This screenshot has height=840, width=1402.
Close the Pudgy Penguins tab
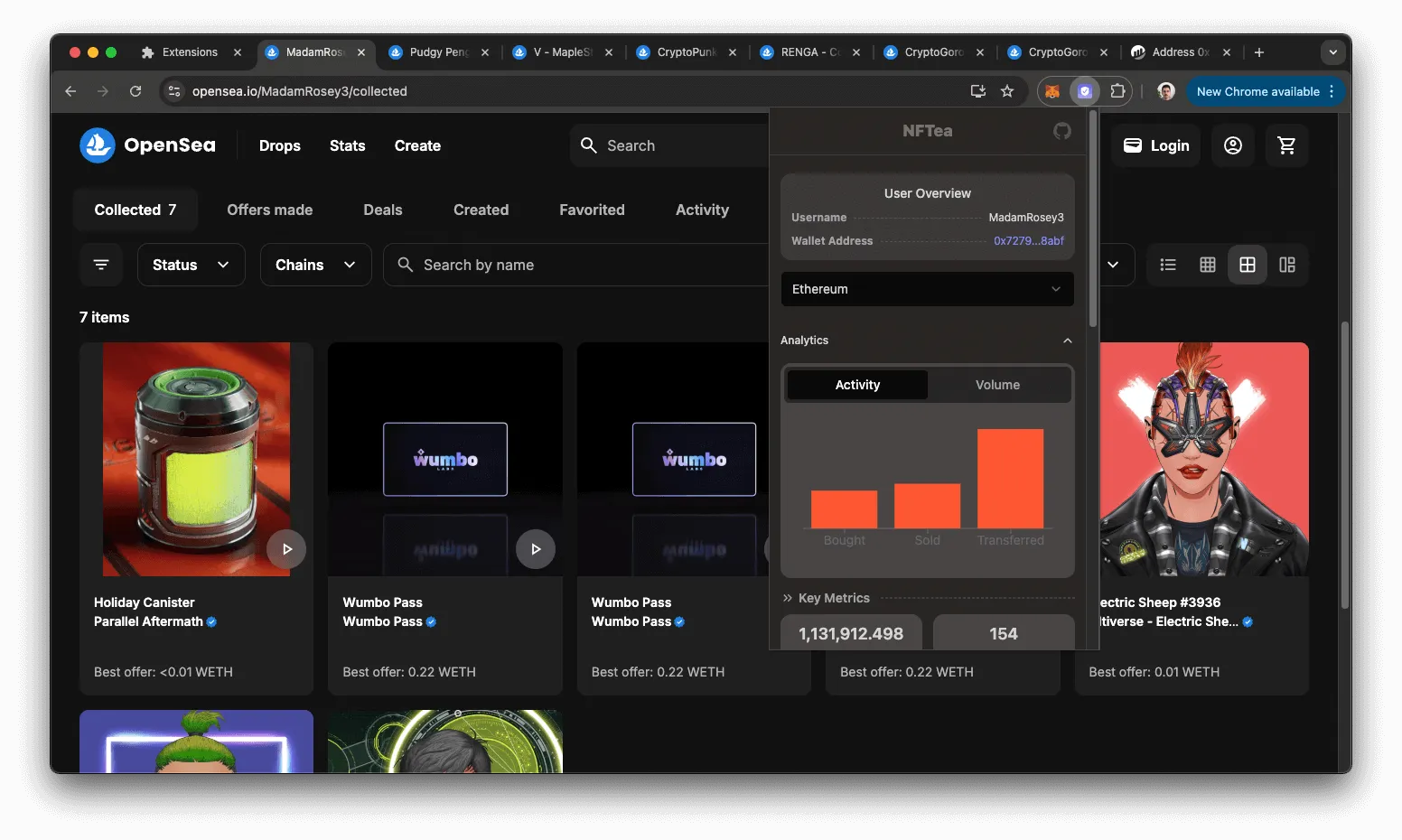coord(485,52)
